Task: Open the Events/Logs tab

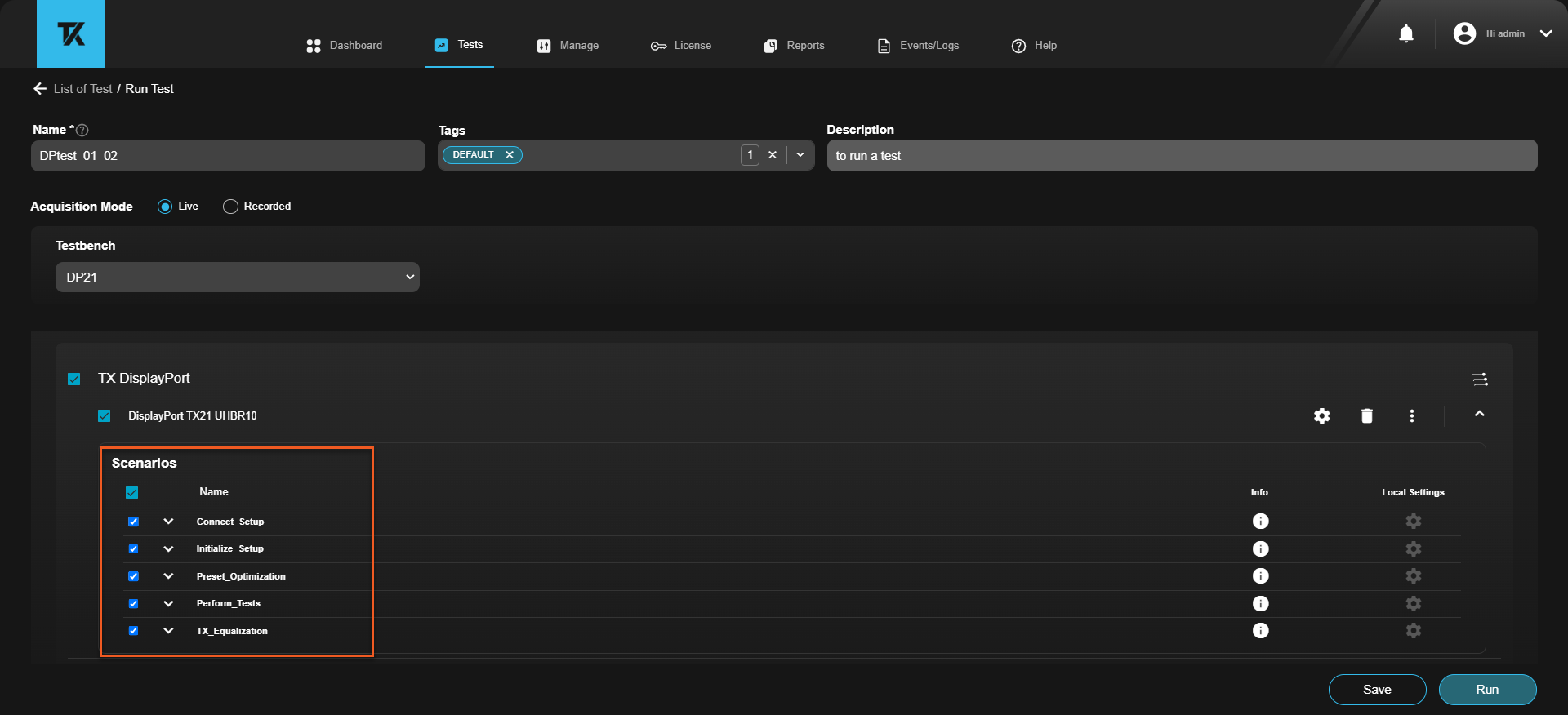Action: tap(918, 46)
